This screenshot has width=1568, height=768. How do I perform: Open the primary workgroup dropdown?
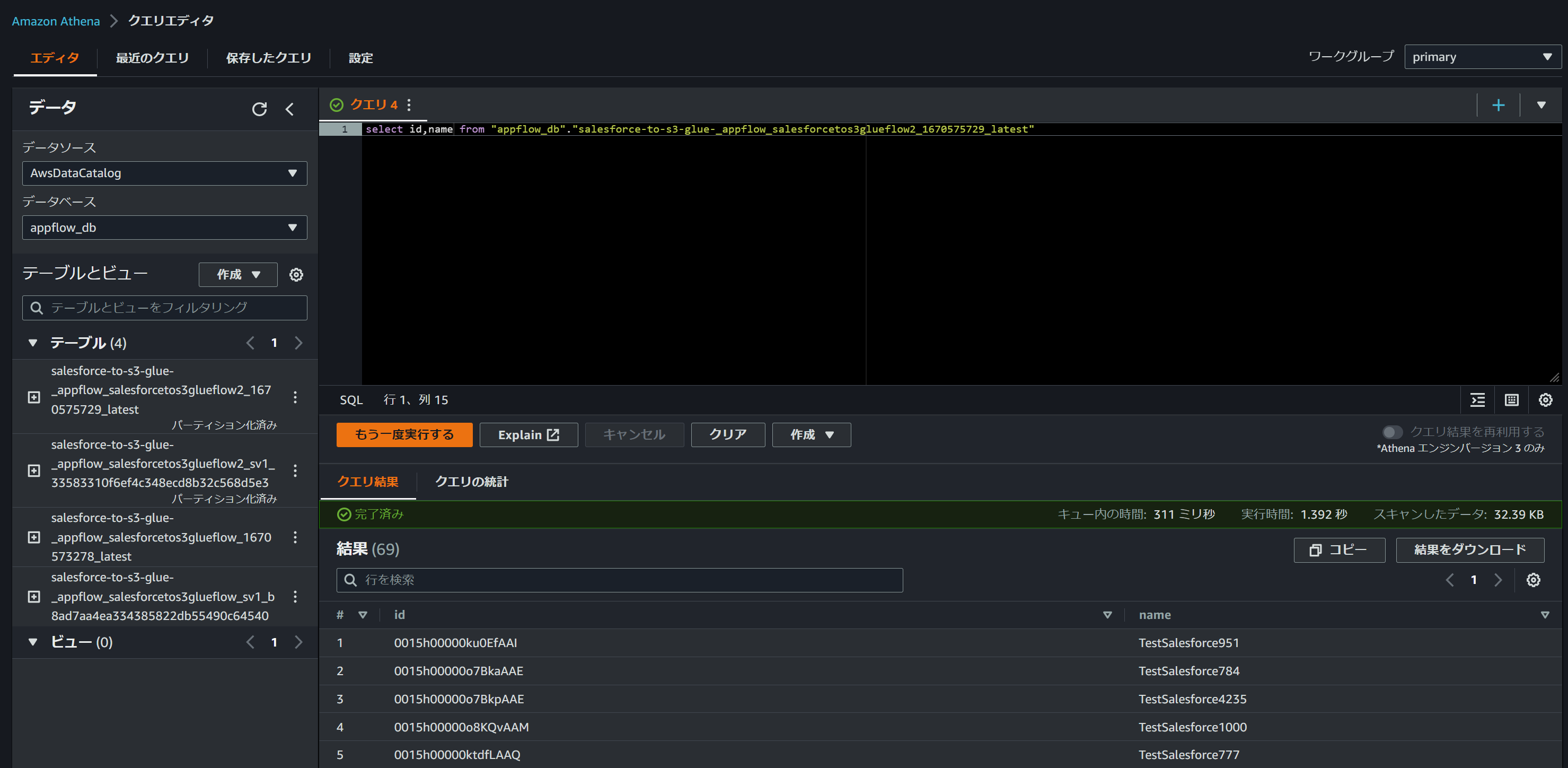1482,57
